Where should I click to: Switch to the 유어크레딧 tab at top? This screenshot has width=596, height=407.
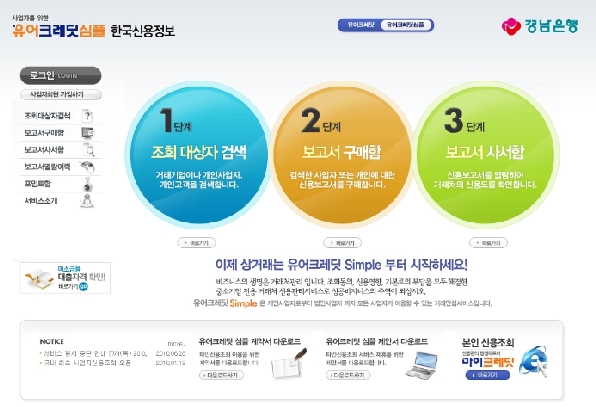point(360,25)
